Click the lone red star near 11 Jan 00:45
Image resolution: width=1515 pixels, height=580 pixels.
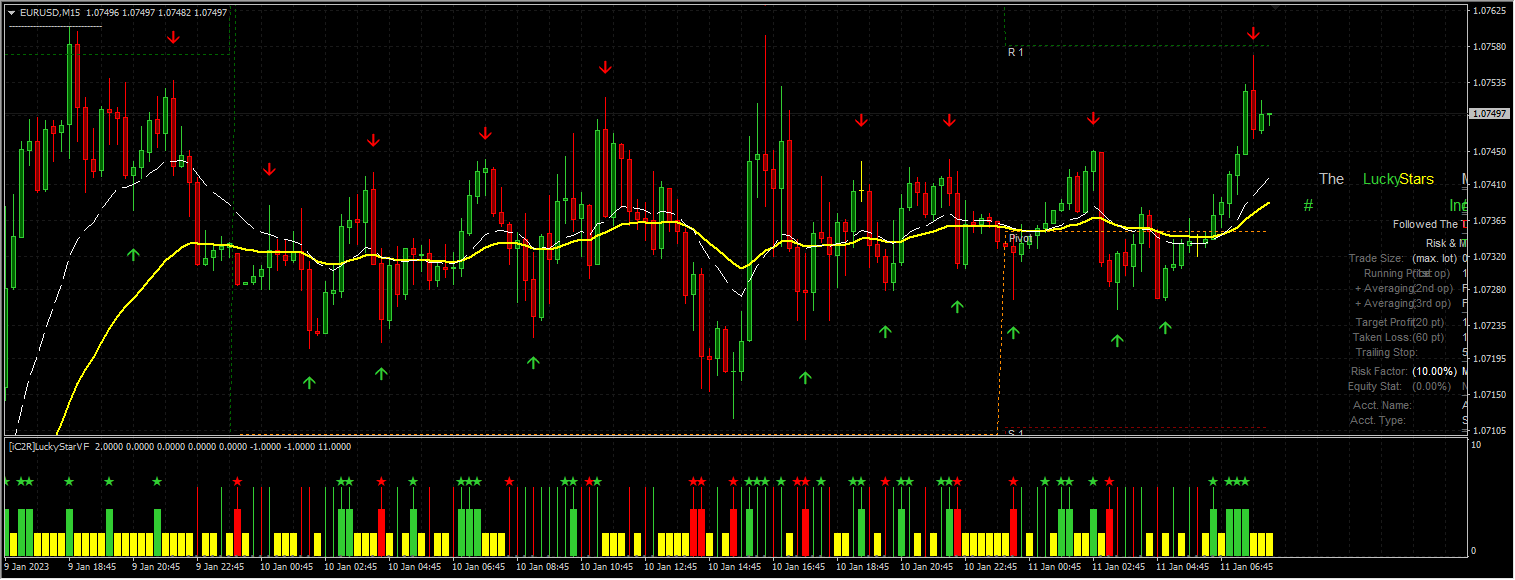[x=1014, y=482]
